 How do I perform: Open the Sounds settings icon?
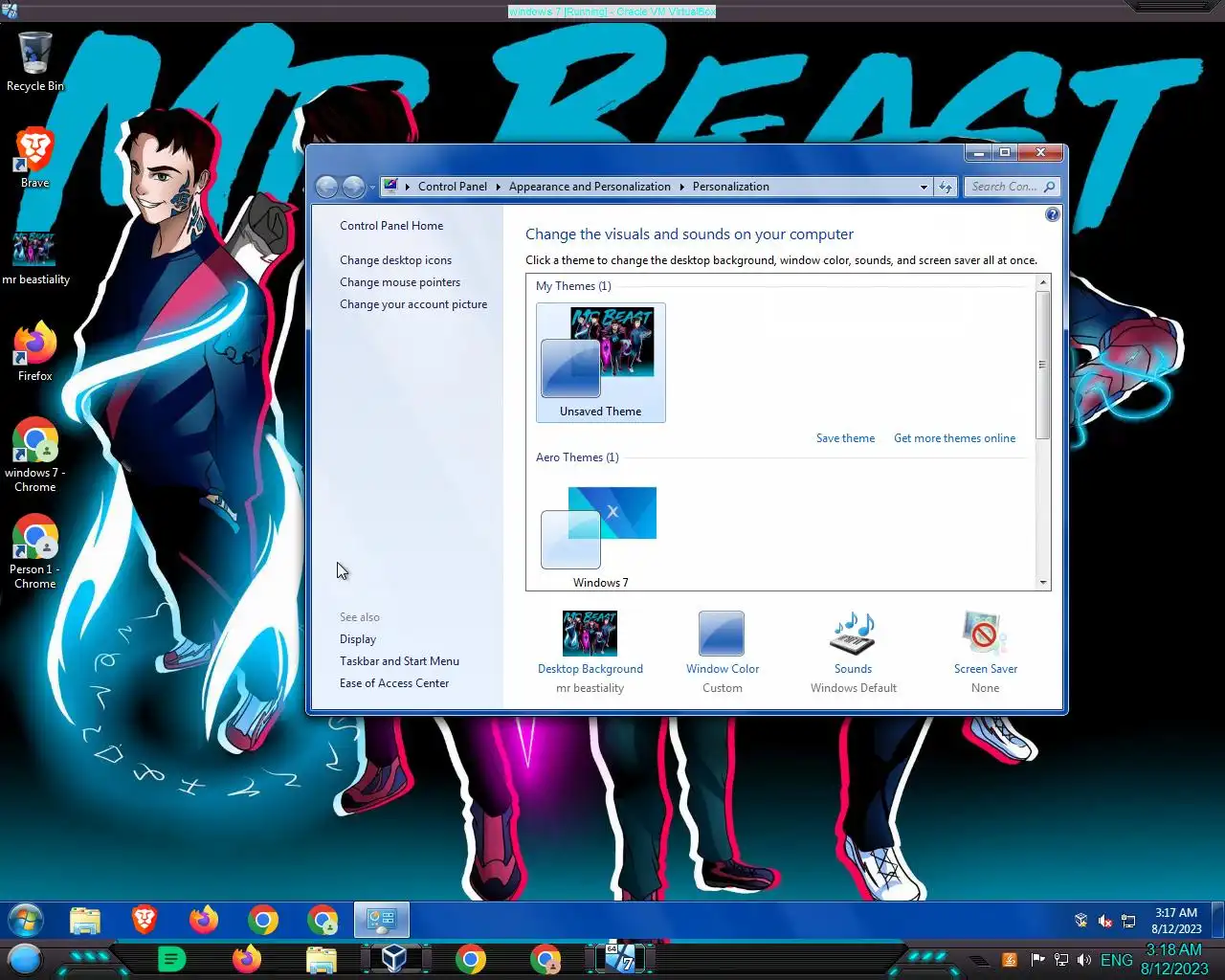(x=853, y=653)
